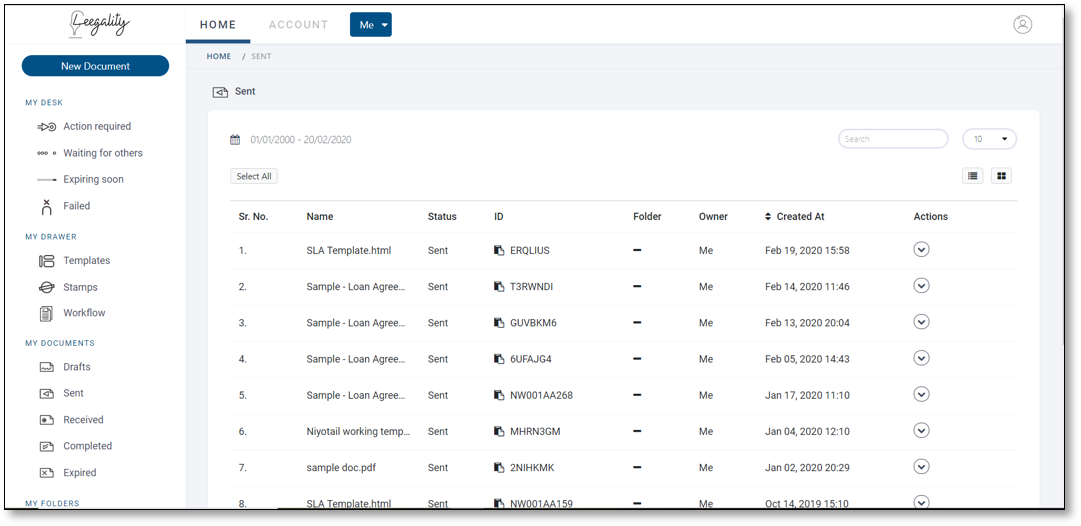This screenshot has height=526, width=1081.
Task: Copy document ID MHRN3GM
Action: [x=499, y=432]
